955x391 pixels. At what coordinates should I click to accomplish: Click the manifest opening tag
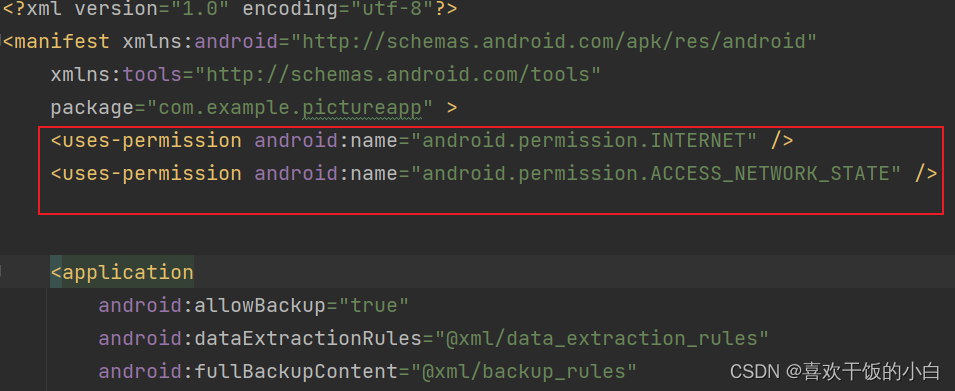pyautogui.click(x=56, y=41)
